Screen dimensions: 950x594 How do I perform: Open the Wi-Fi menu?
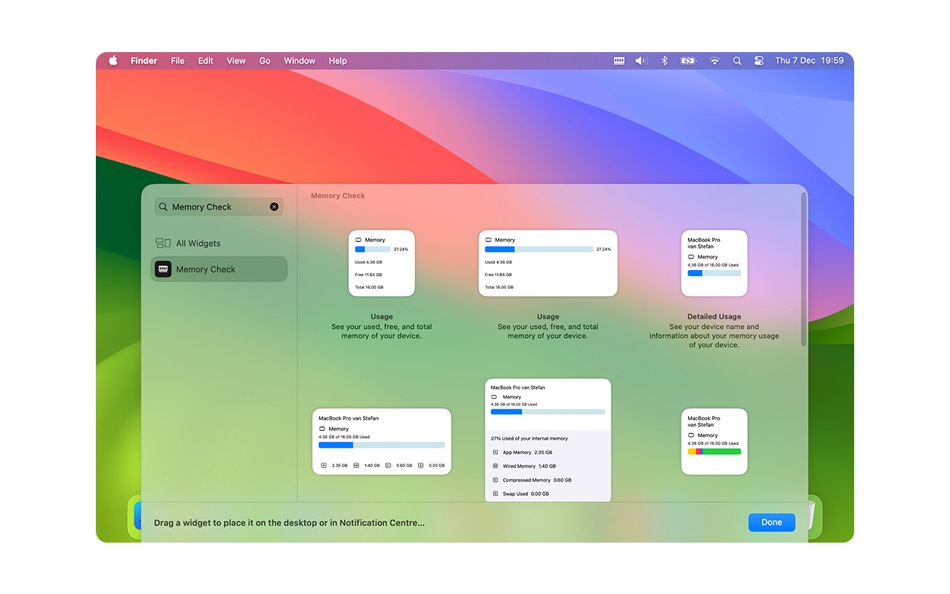click(714, 61)
